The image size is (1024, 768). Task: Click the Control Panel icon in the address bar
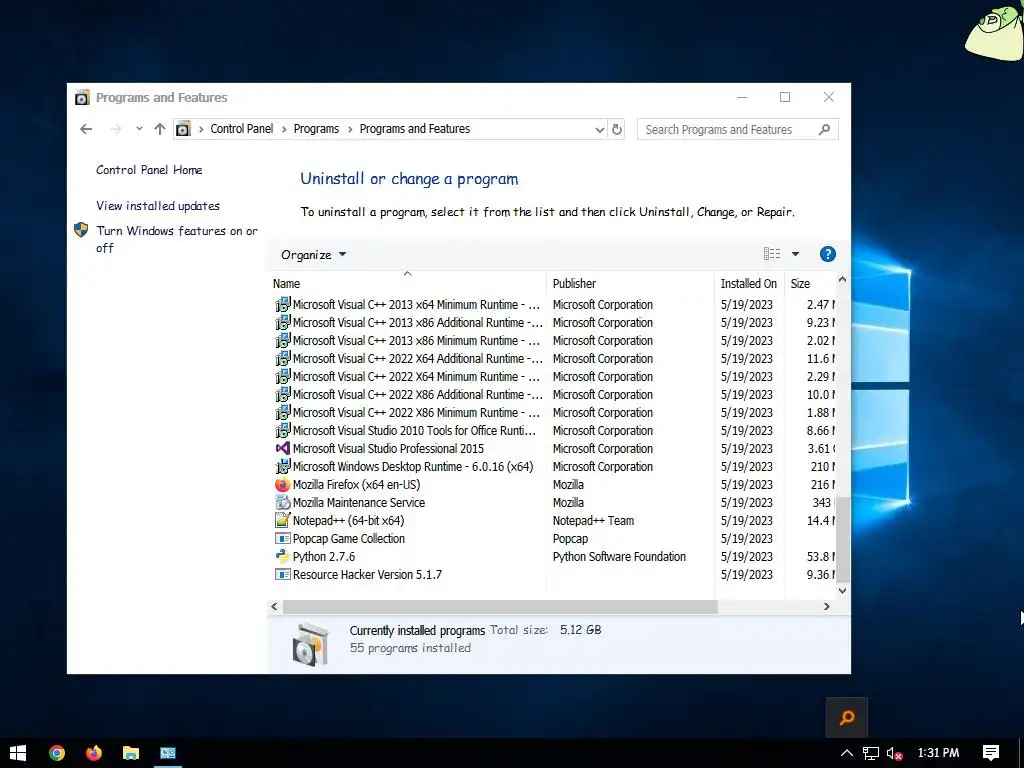pyautogui.click(x=184, y=129)
